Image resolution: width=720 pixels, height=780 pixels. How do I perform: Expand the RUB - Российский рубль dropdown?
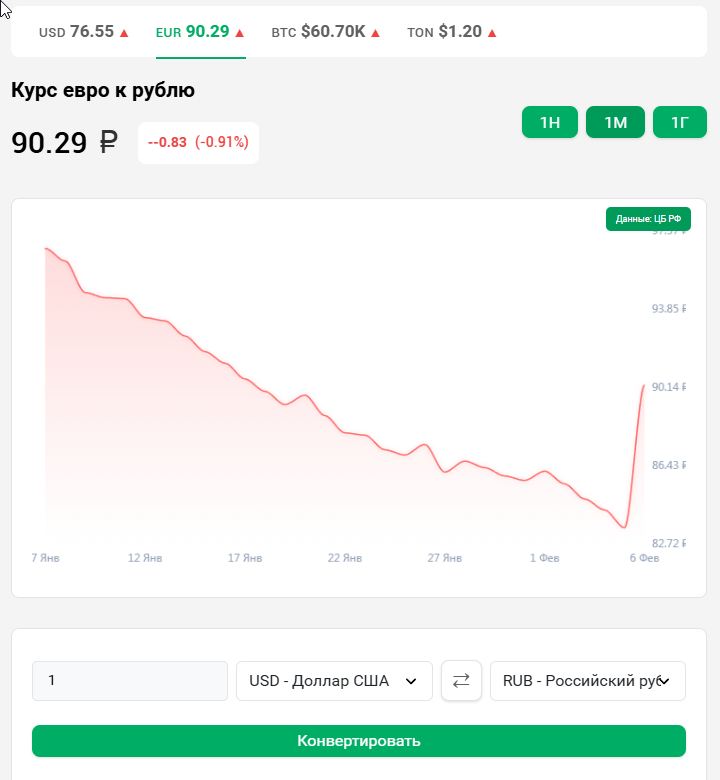(588, 681)
